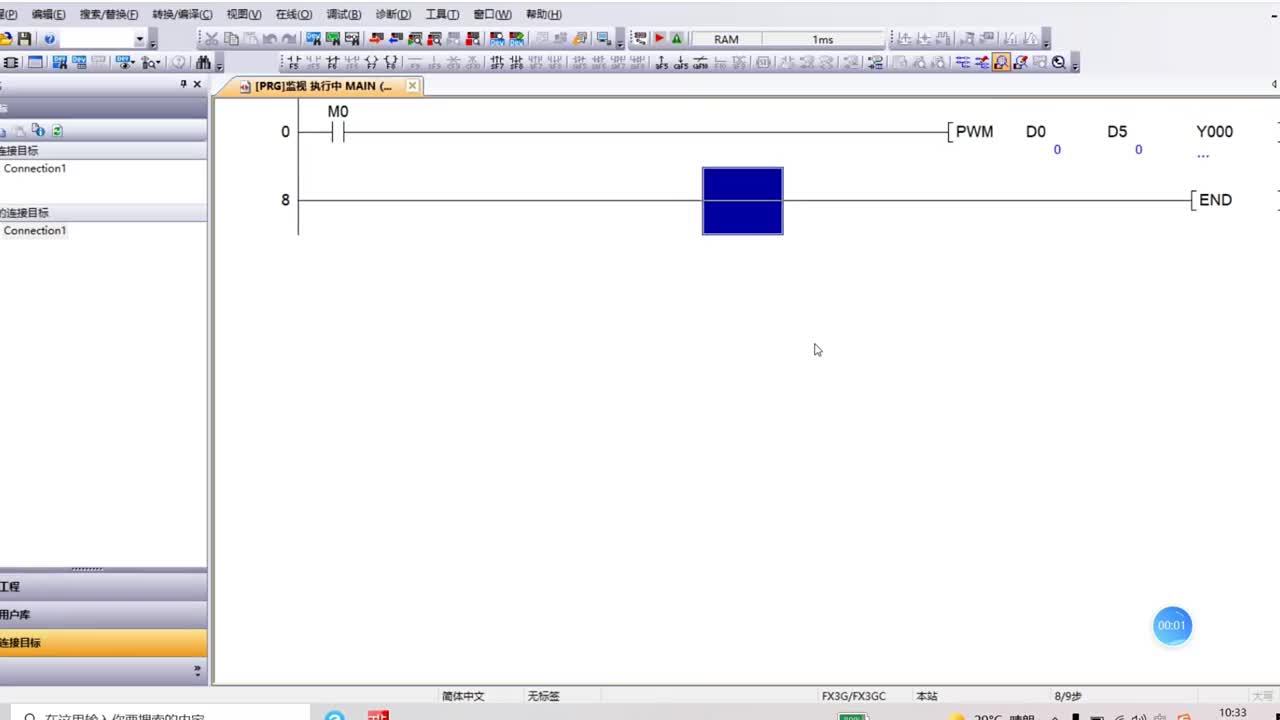Open the 转换/编译(C) menu
Screen dimensions: 1280x720
[182, 14]
